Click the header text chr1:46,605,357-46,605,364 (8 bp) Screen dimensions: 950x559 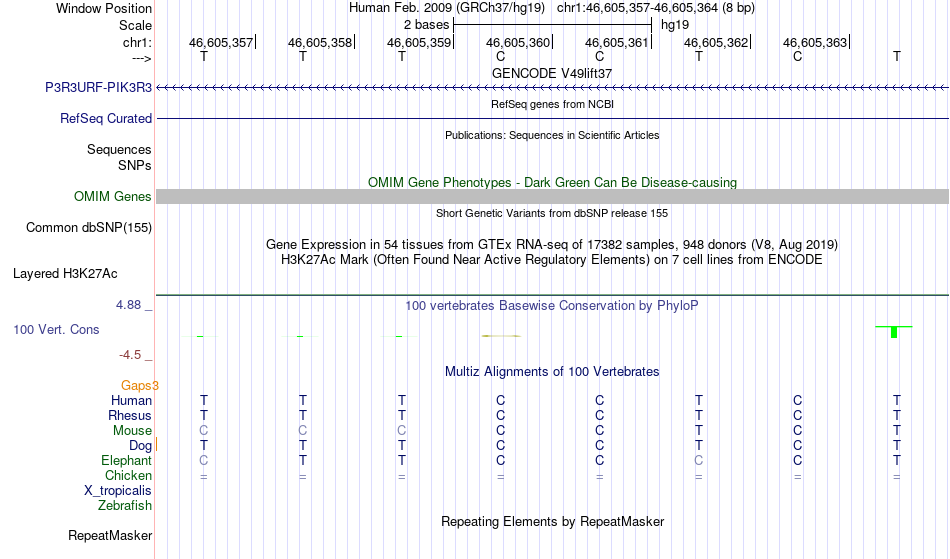(x=656, y=8)
